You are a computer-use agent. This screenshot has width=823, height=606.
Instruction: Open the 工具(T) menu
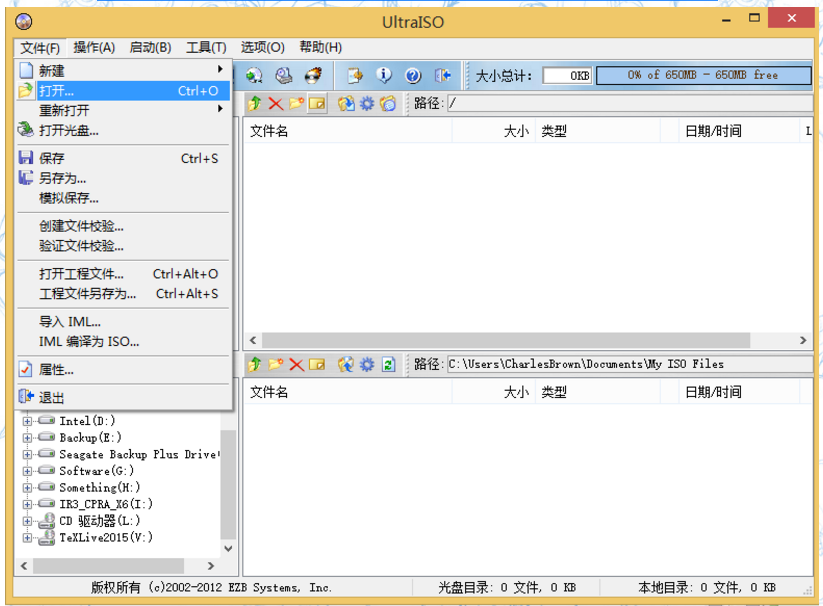pyautogui.click(x=206, y=48)
